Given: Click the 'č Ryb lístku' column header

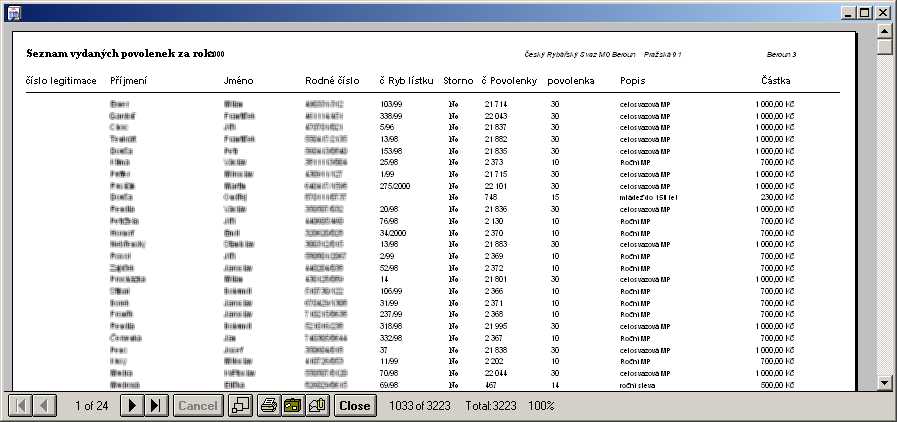Looking at the screenshot, I should (x=407, y=81).
